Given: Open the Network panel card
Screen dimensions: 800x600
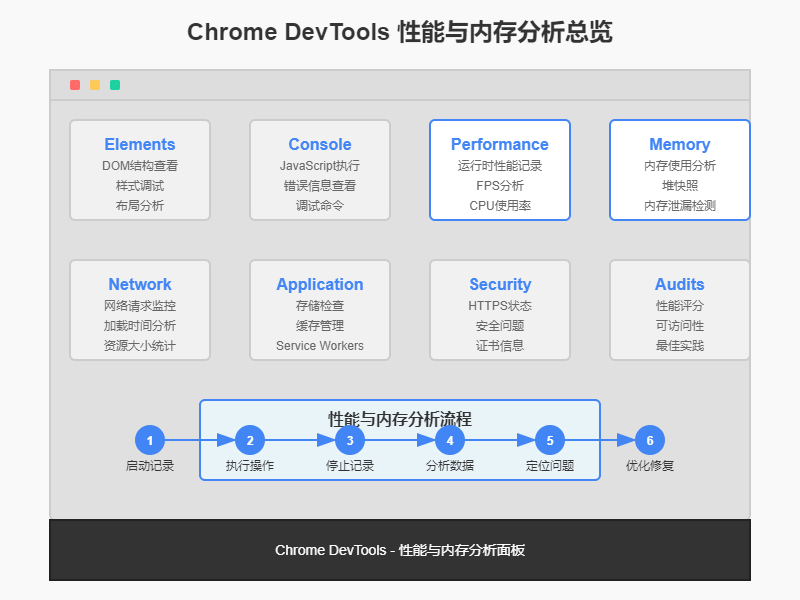Looking at the screenshot, I should pyautogui.click(x=139, y=310).
